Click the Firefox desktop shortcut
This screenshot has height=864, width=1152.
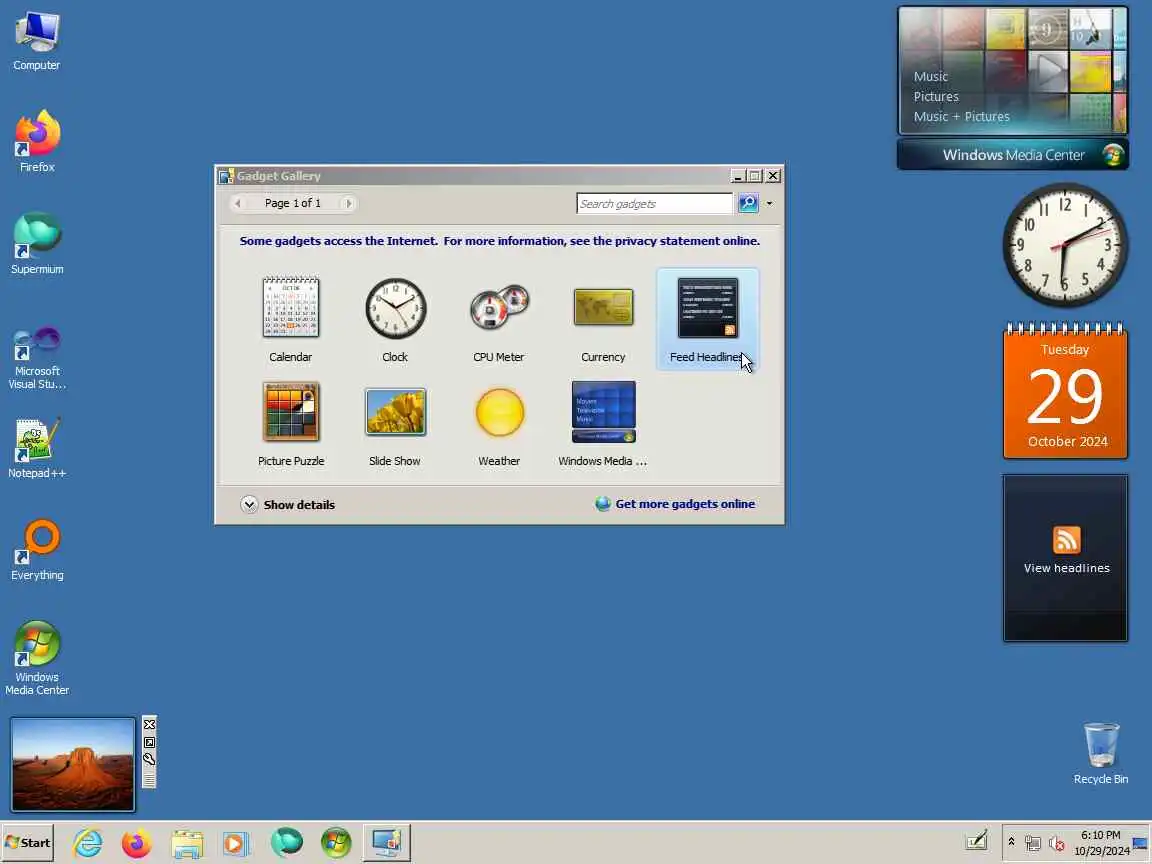[x=37, y=142]
